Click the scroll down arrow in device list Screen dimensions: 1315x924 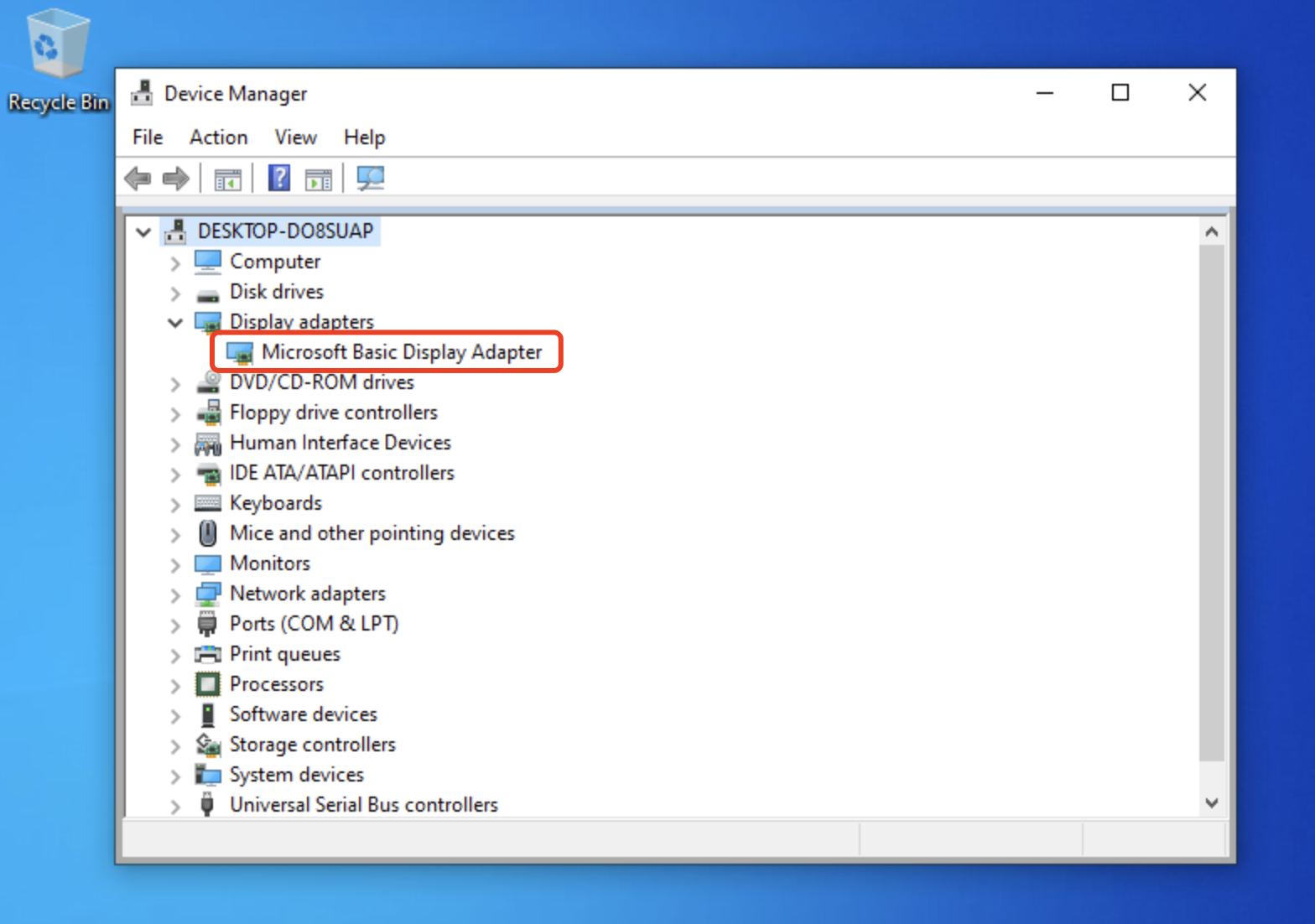point(1211,803)
